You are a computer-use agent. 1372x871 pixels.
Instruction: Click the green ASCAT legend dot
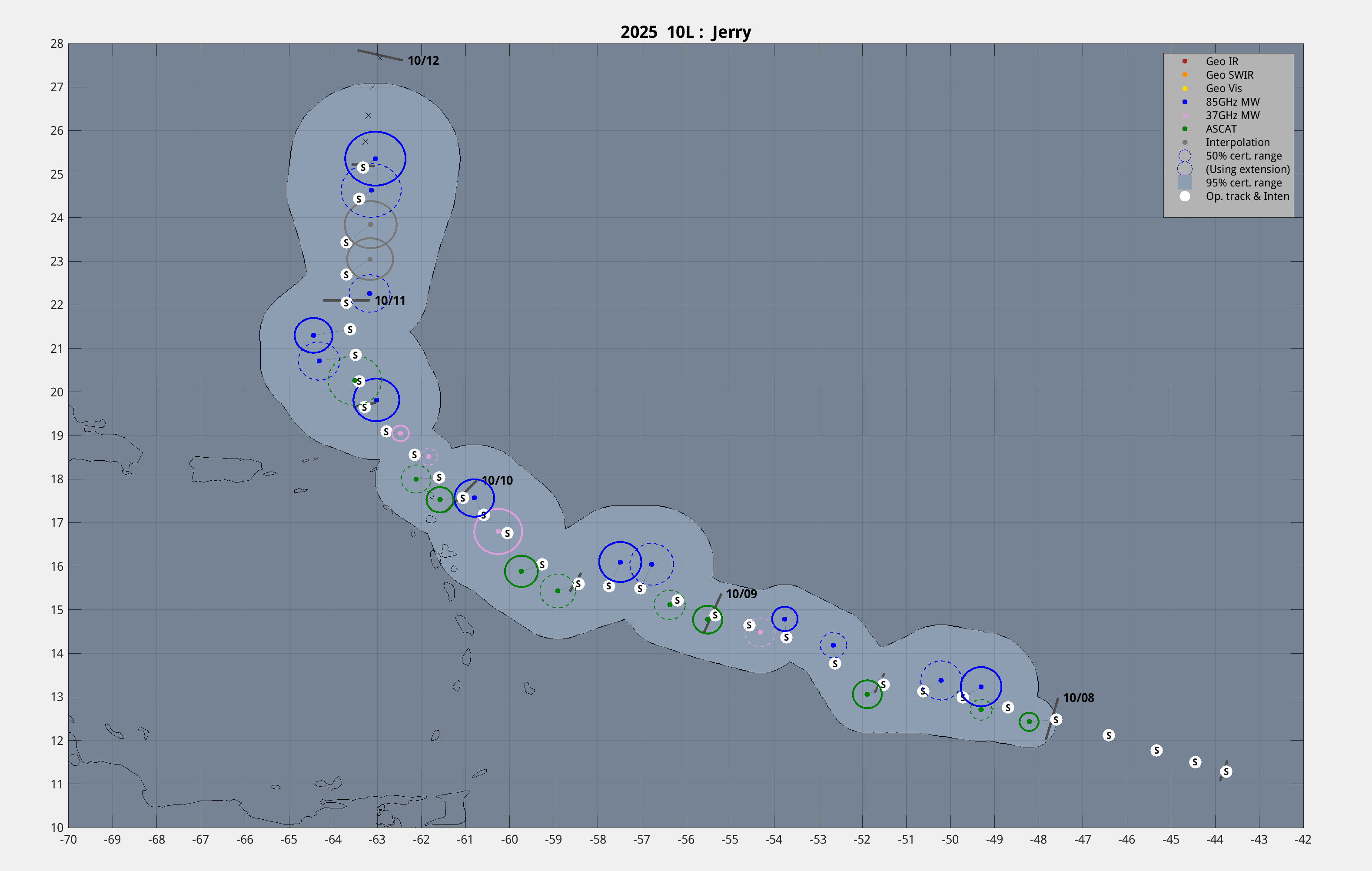[1185, 129]
